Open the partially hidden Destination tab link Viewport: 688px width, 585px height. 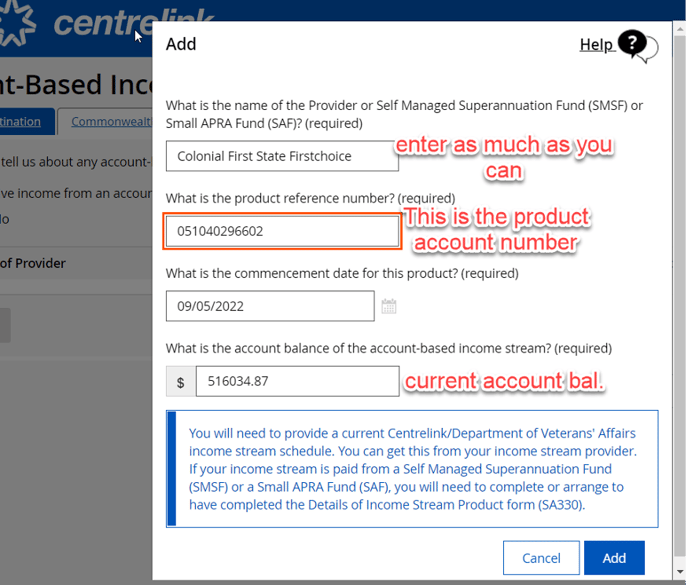pos(20,122)
